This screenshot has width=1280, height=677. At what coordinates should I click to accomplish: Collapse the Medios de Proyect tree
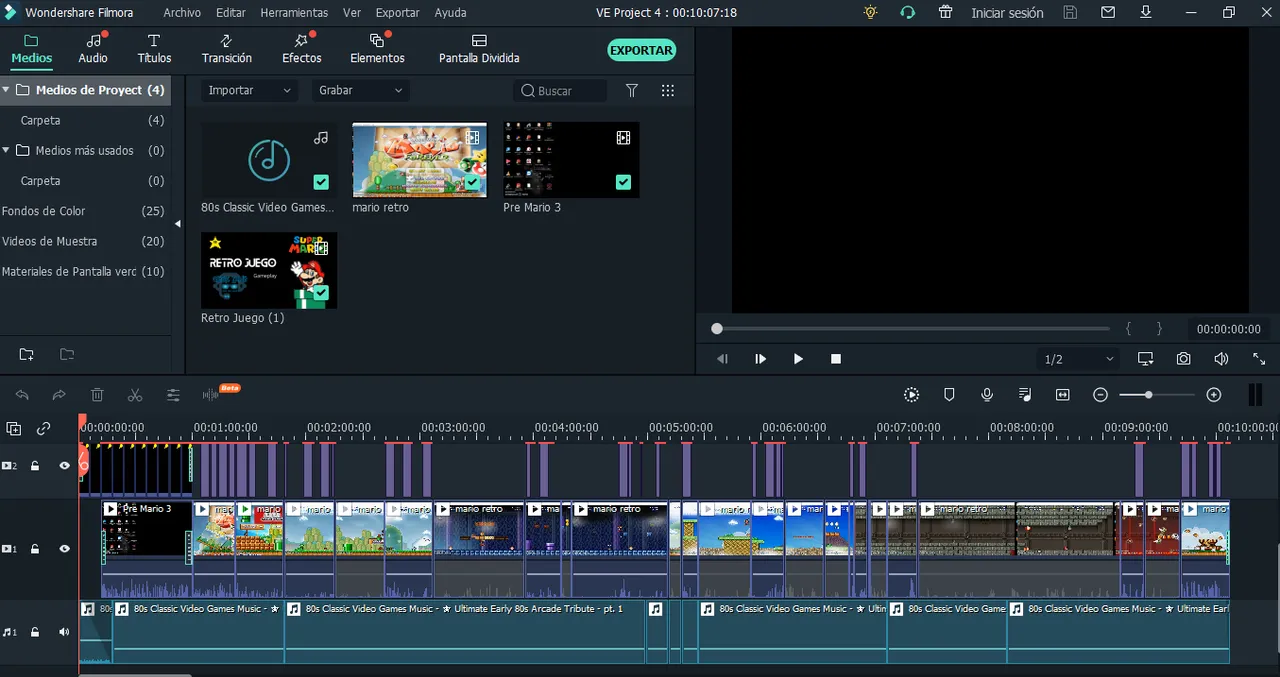[x=6, y=90]
